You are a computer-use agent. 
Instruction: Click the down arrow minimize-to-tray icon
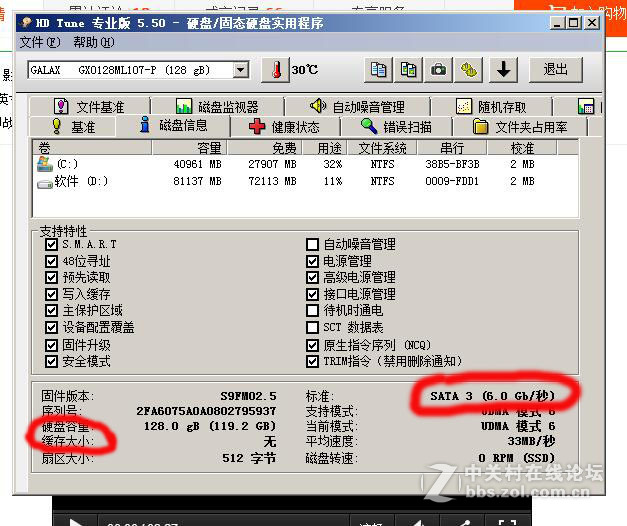point(503,70)
